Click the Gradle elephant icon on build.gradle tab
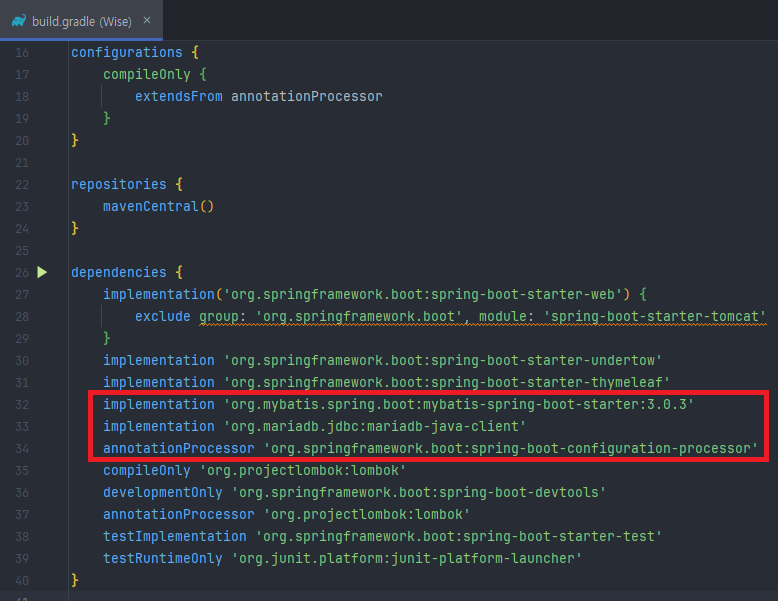The height and width of the screenshot is (601, 778). pyautogui.click(x=19, y=21)
